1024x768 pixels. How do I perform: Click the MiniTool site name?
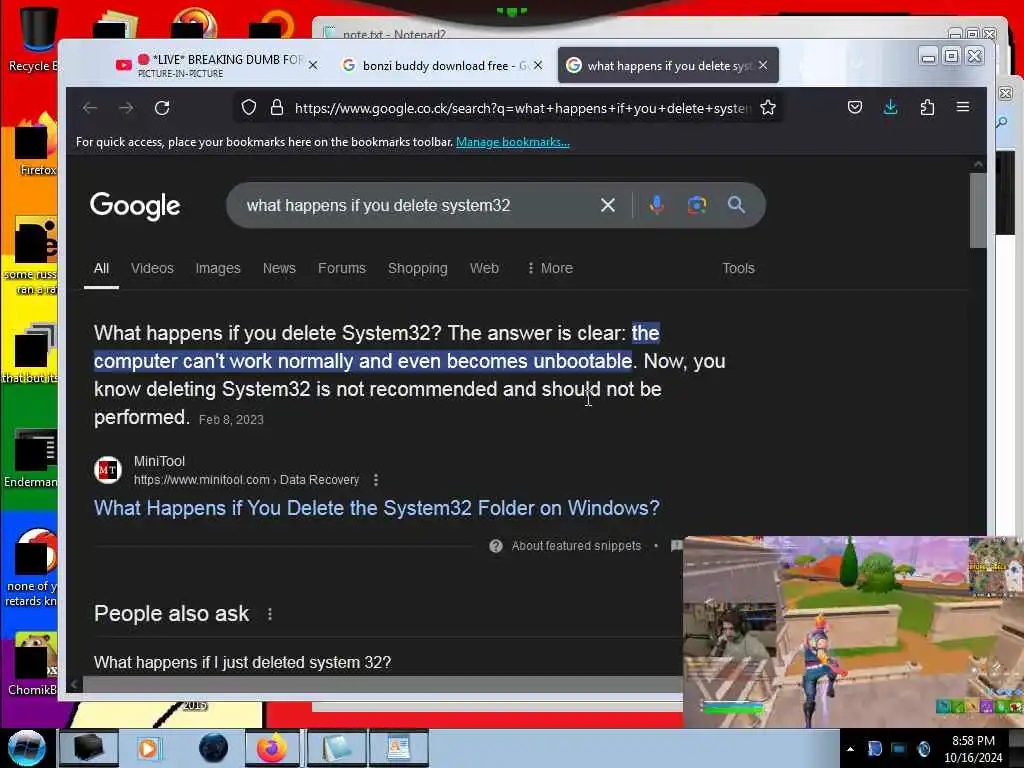click(159, 461)
